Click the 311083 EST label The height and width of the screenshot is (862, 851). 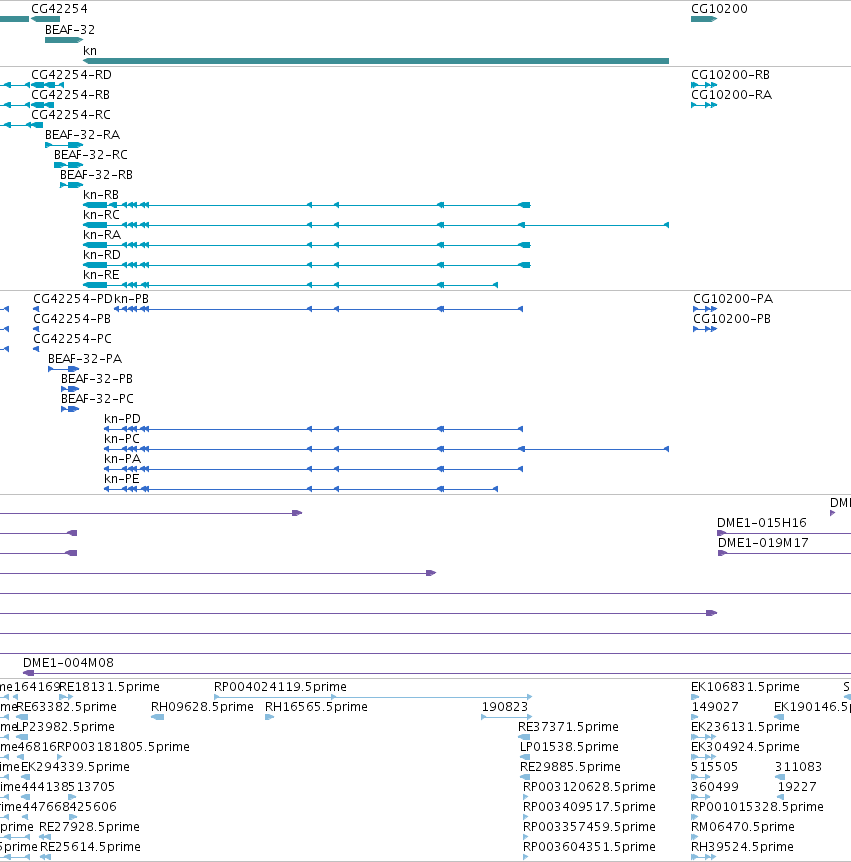pos(798,767)
